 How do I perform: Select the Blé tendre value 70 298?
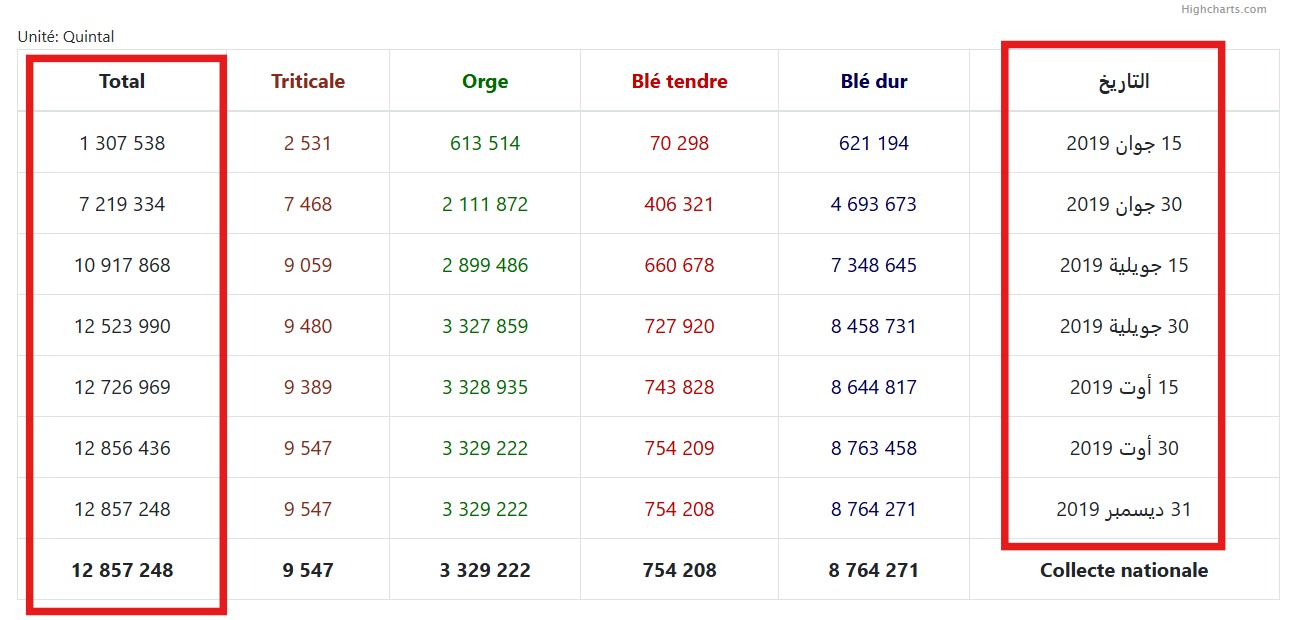[x=679, y=143]
